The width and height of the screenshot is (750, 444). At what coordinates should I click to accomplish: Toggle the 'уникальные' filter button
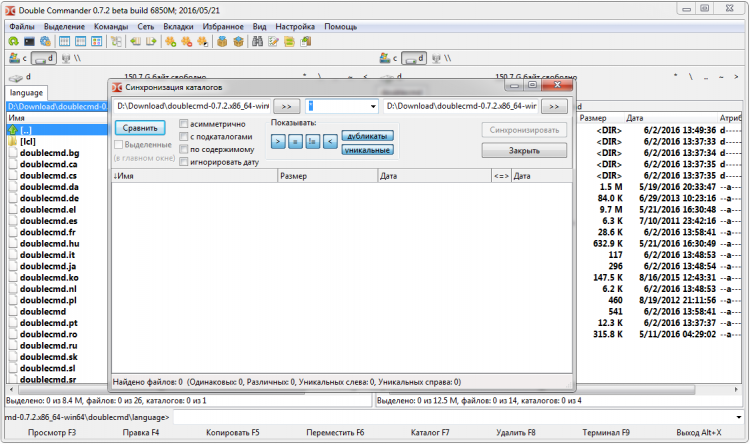[367, 150]
